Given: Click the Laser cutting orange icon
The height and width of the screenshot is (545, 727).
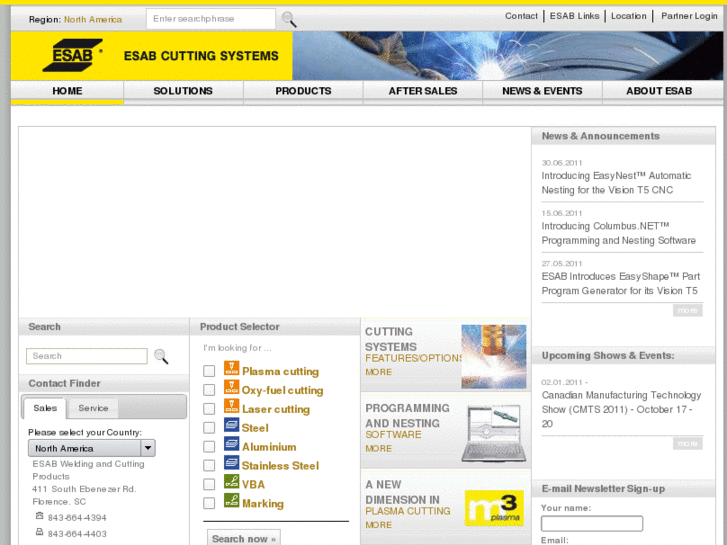Looking at the screenshot, I should click(231, 406).
